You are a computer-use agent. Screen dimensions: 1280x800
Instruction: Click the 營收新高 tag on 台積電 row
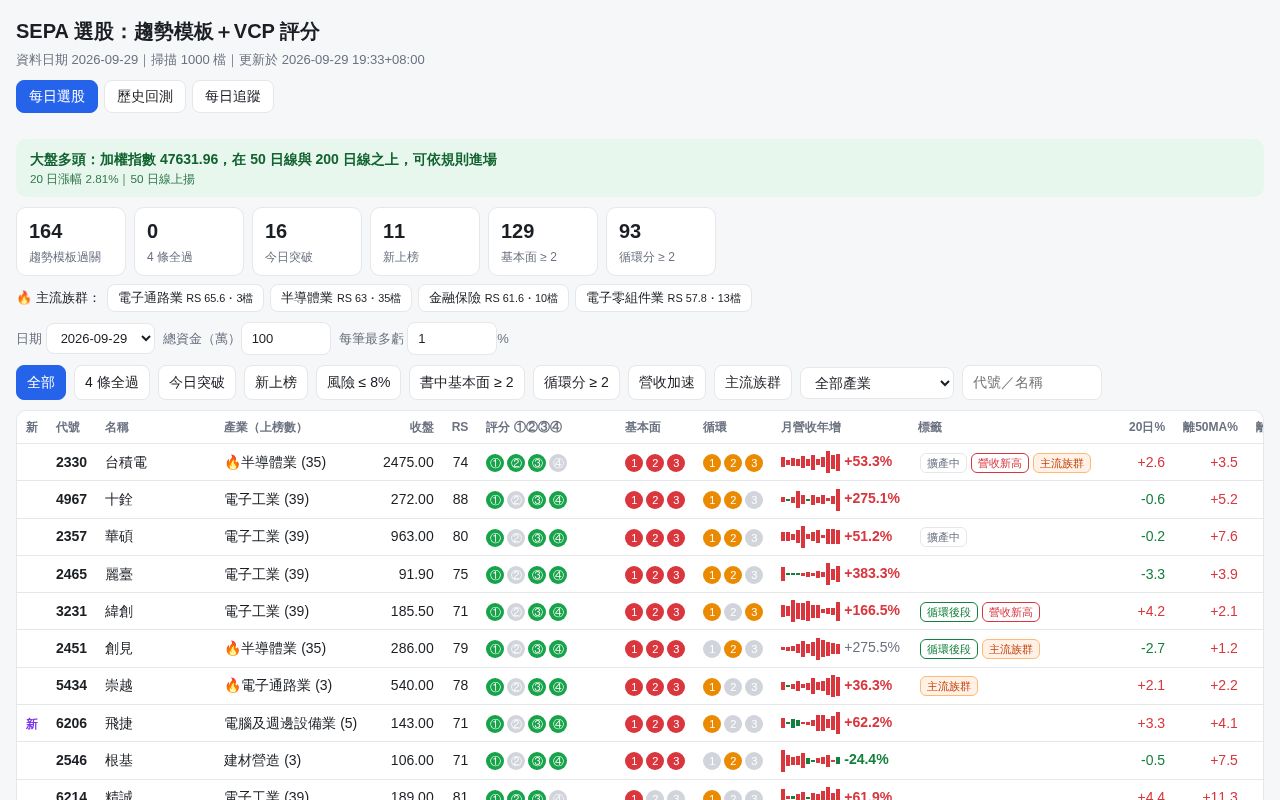[x=1000, y=463]
